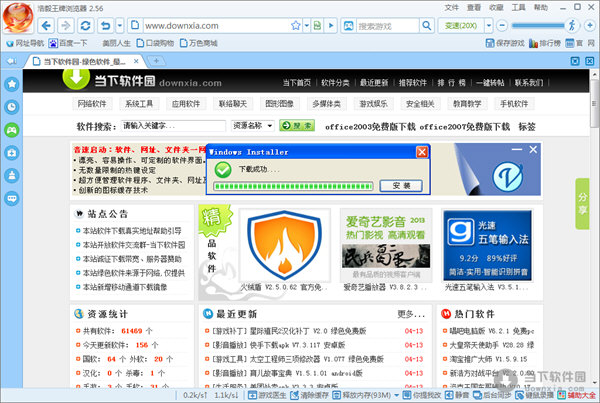
Task: Click the green 搜索 button on page
Action: 297,126
